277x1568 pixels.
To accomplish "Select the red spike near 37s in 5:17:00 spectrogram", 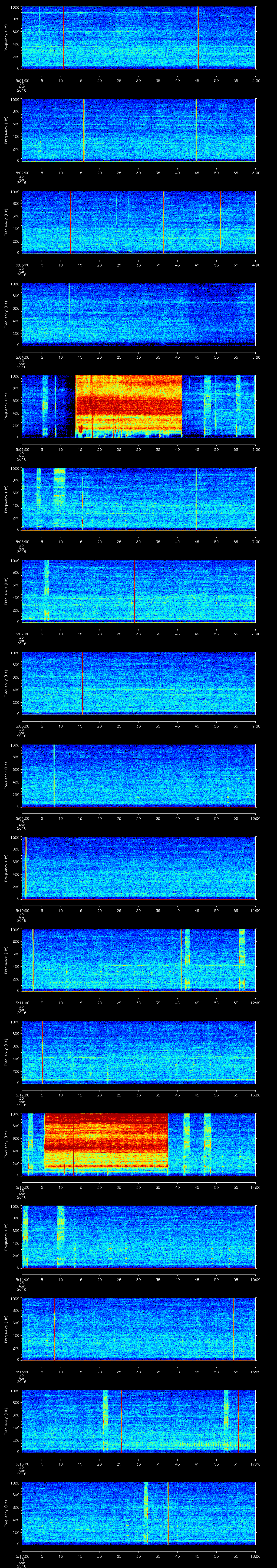I will [x=168, y=1514].
